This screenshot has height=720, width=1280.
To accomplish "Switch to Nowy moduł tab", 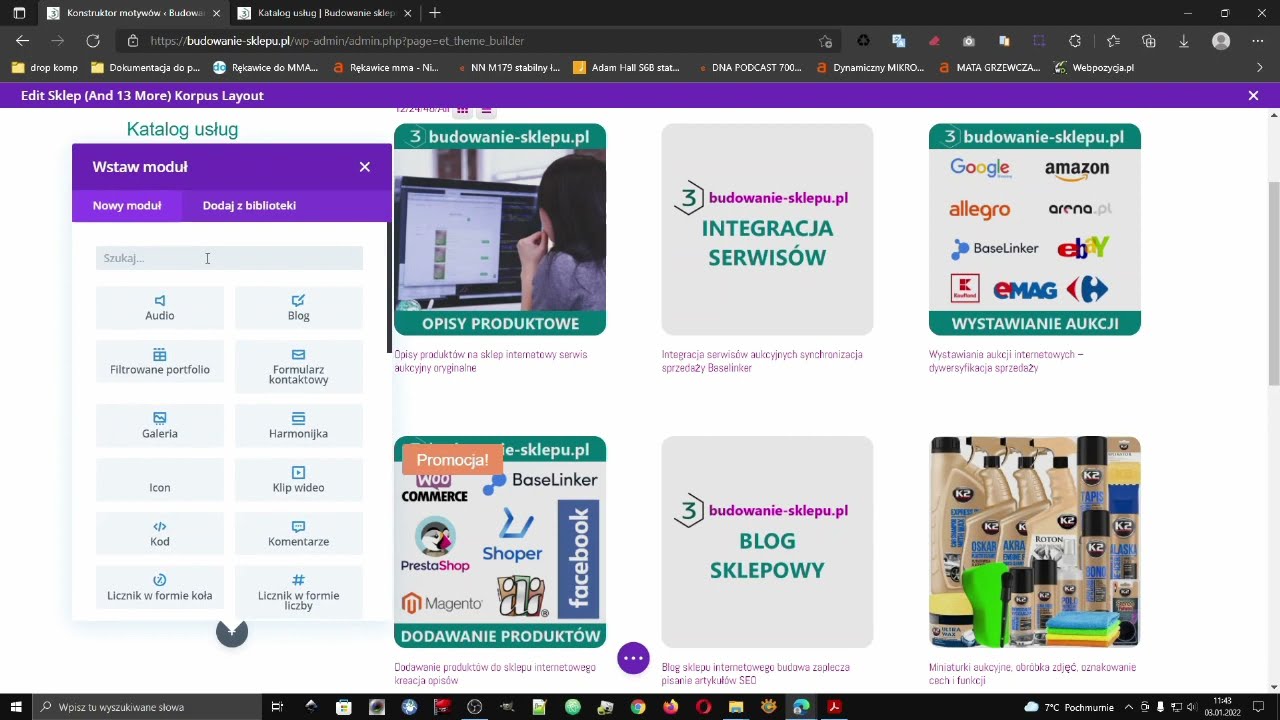I will click(127, 205).
